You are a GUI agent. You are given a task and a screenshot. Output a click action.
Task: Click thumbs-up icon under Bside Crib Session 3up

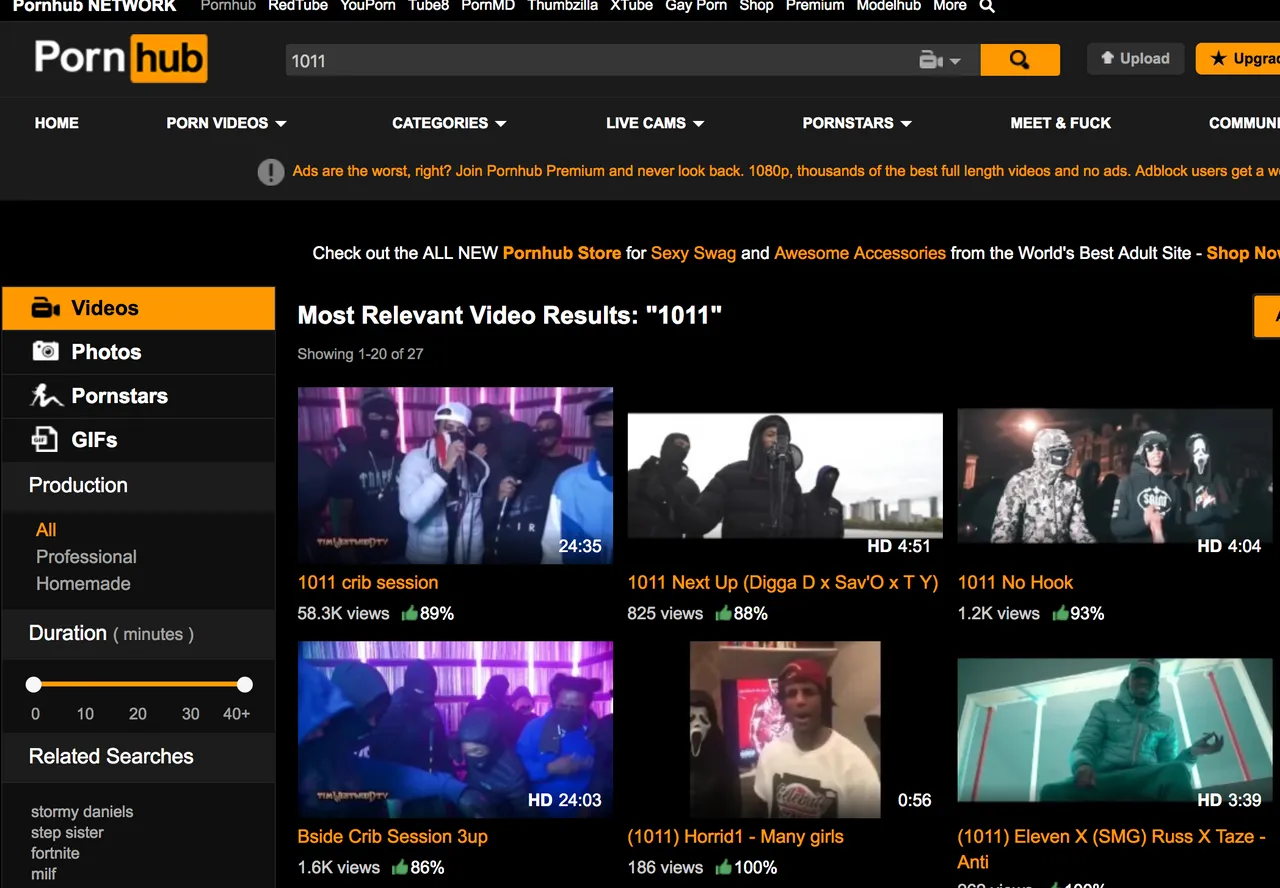pos(400,867)
